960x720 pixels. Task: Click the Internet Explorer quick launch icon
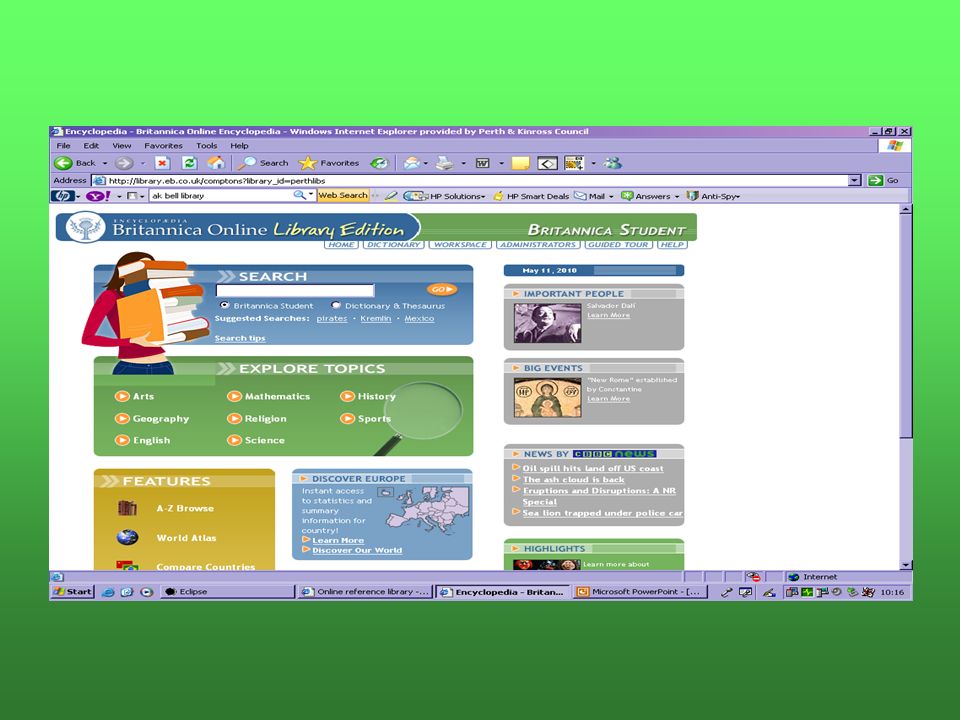pos(108,592)
